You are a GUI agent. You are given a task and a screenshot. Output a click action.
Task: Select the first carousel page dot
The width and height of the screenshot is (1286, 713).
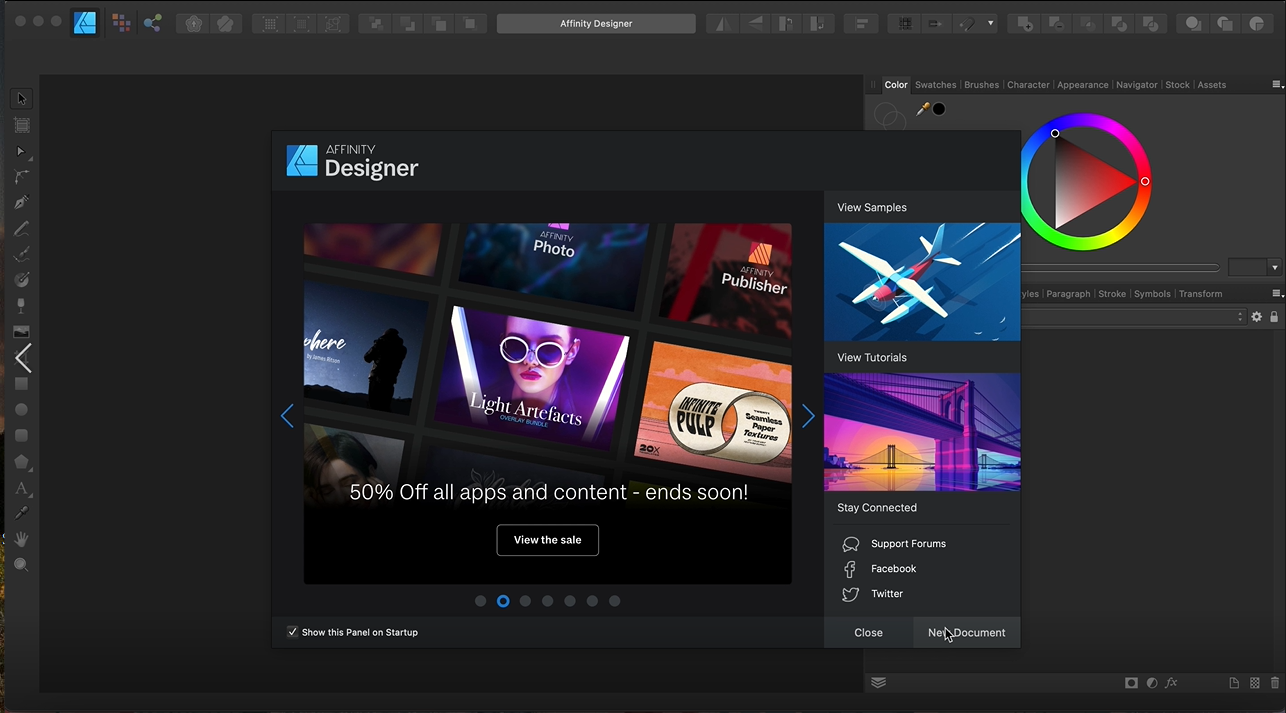[481, 601]
